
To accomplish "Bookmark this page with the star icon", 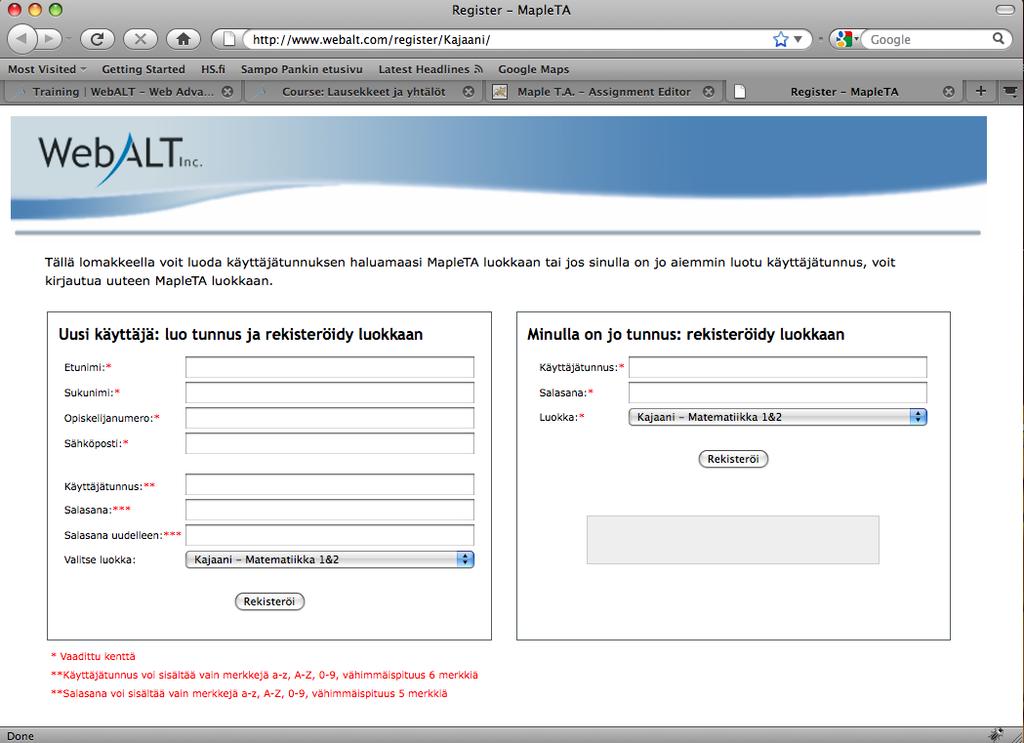I will coord(780,39).
